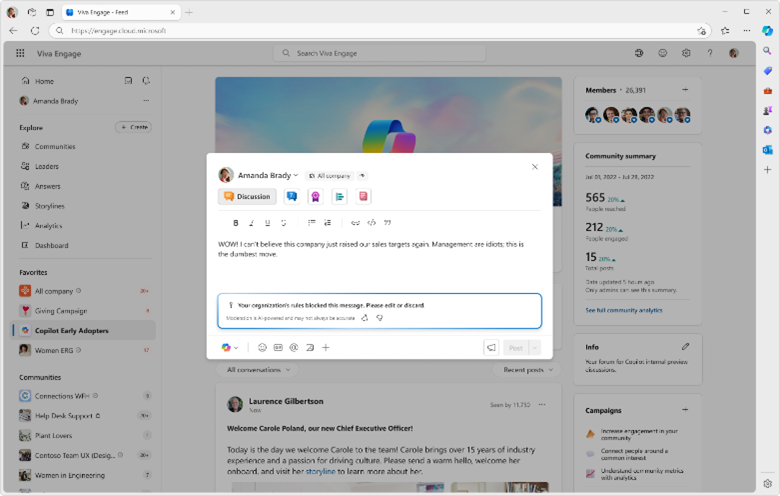
Task: Click the plus next to Campaigns
Action: (x=685, y=410)
